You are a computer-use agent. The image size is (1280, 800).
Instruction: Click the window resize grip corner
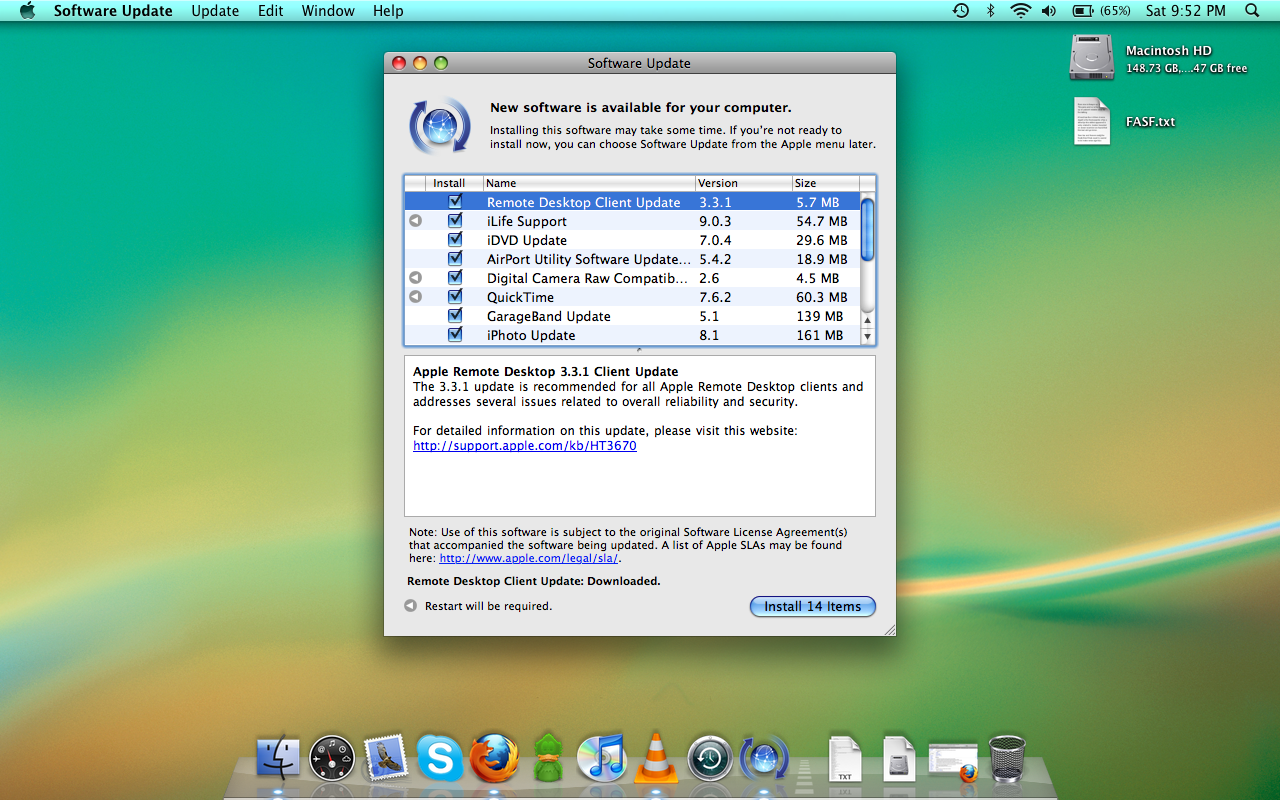click(x=888, y=628)
